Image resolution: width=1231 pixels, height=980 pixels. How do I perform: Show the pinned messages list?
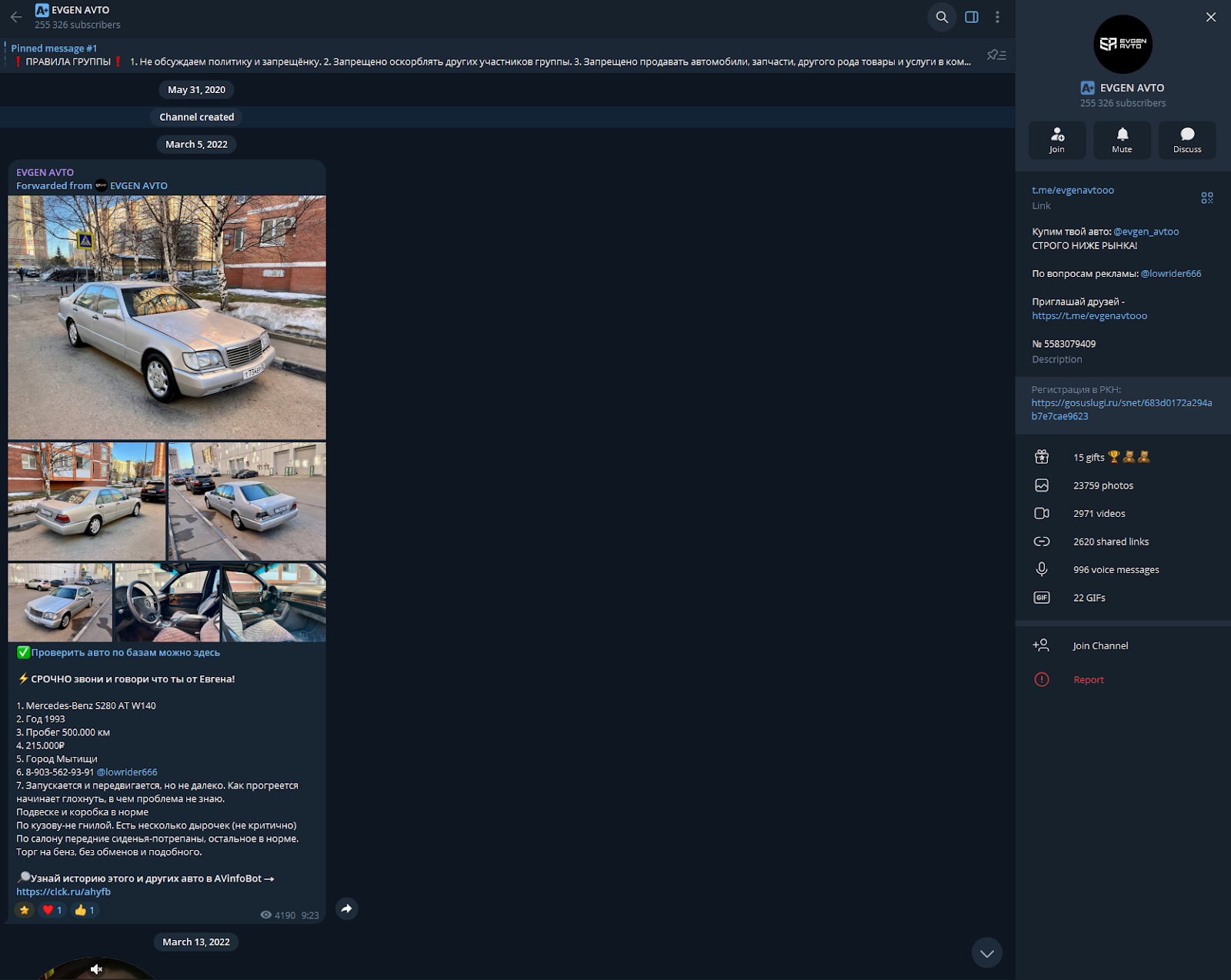point(996,55)
